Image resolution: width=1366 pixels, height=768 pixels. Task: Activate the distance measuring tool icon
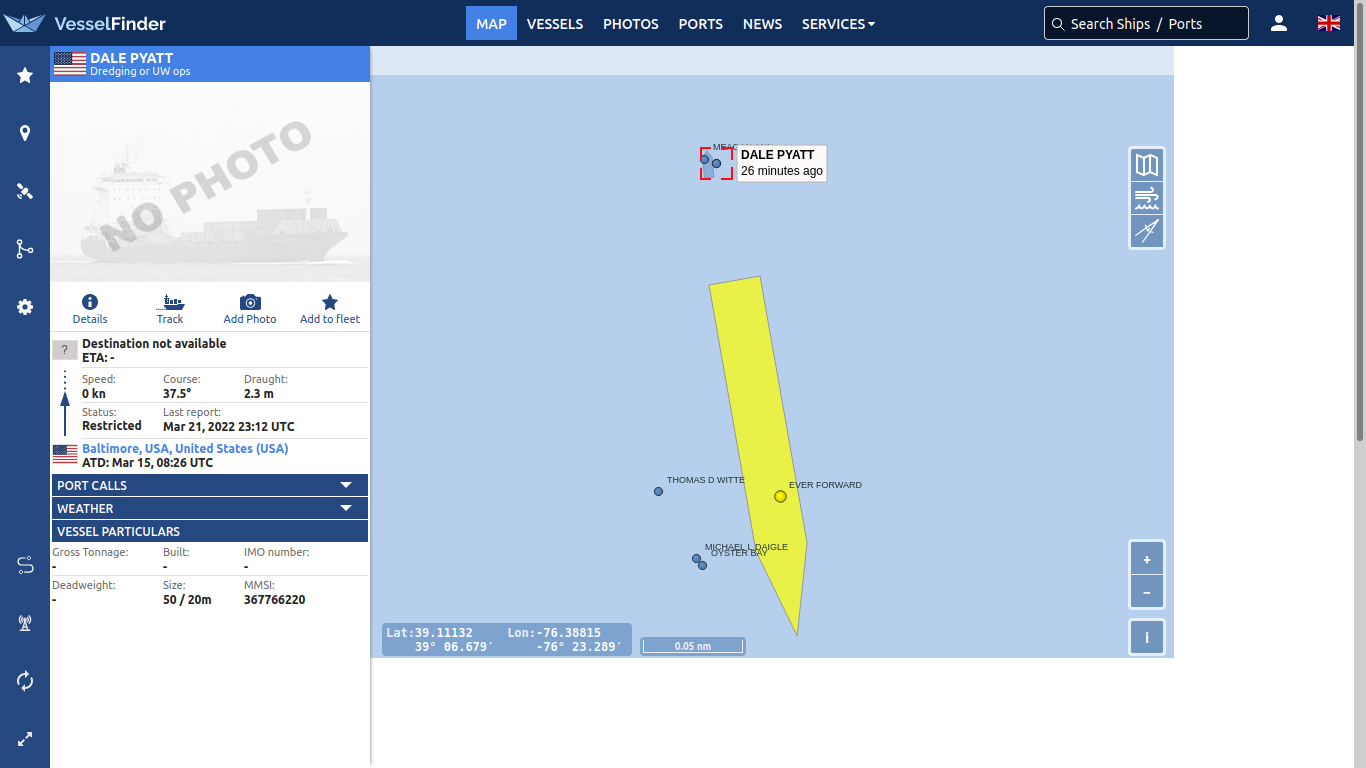(x=1147, y=231)
